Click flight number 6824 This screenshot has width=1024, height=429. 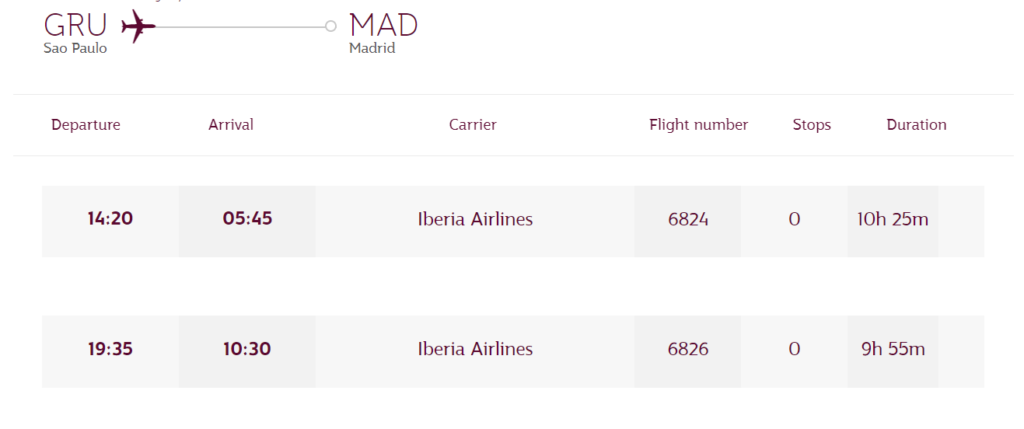click(x=688, y=220)
